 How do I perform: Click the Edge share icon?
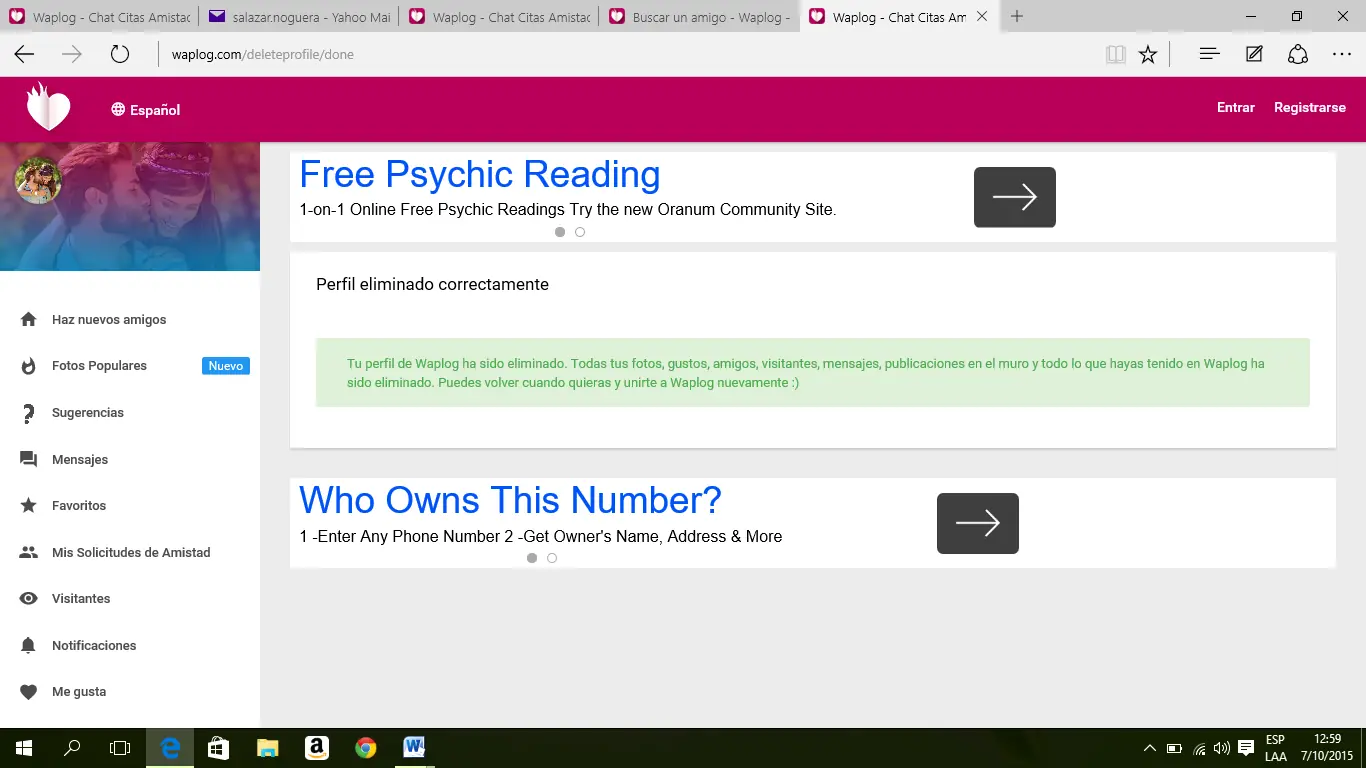pos(1298,55)
